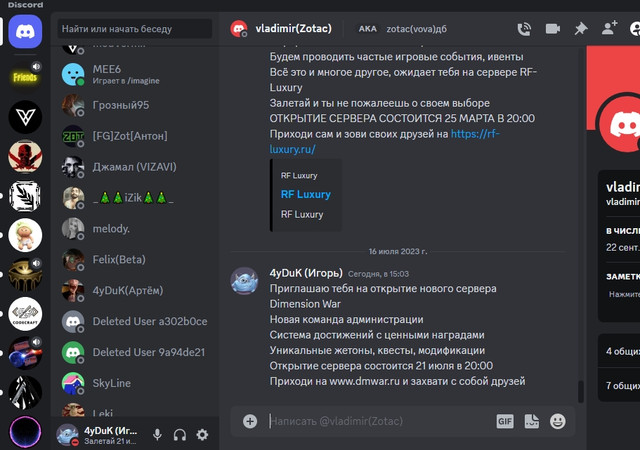640x450 pixels.
Task: Open Deleted User 9a94de21 conversation
Action: click(x=135, y=352)
